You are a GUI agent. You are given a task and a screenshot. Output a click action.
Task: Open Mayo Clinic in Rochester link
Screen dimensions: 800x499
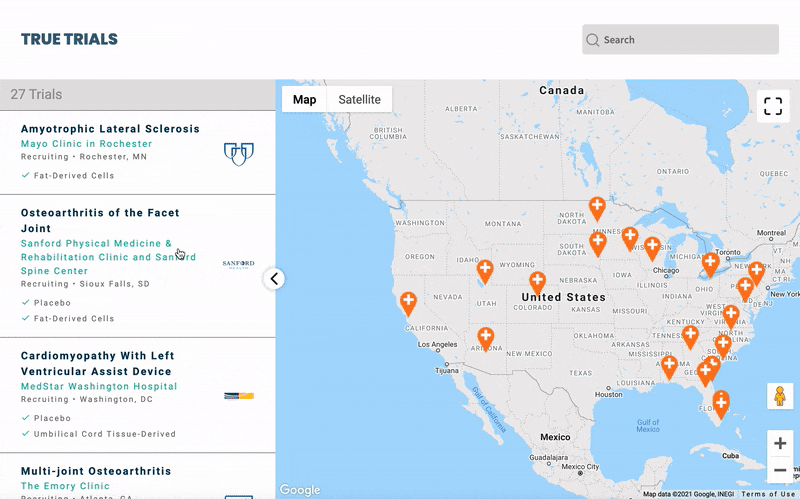pos(86,144)
